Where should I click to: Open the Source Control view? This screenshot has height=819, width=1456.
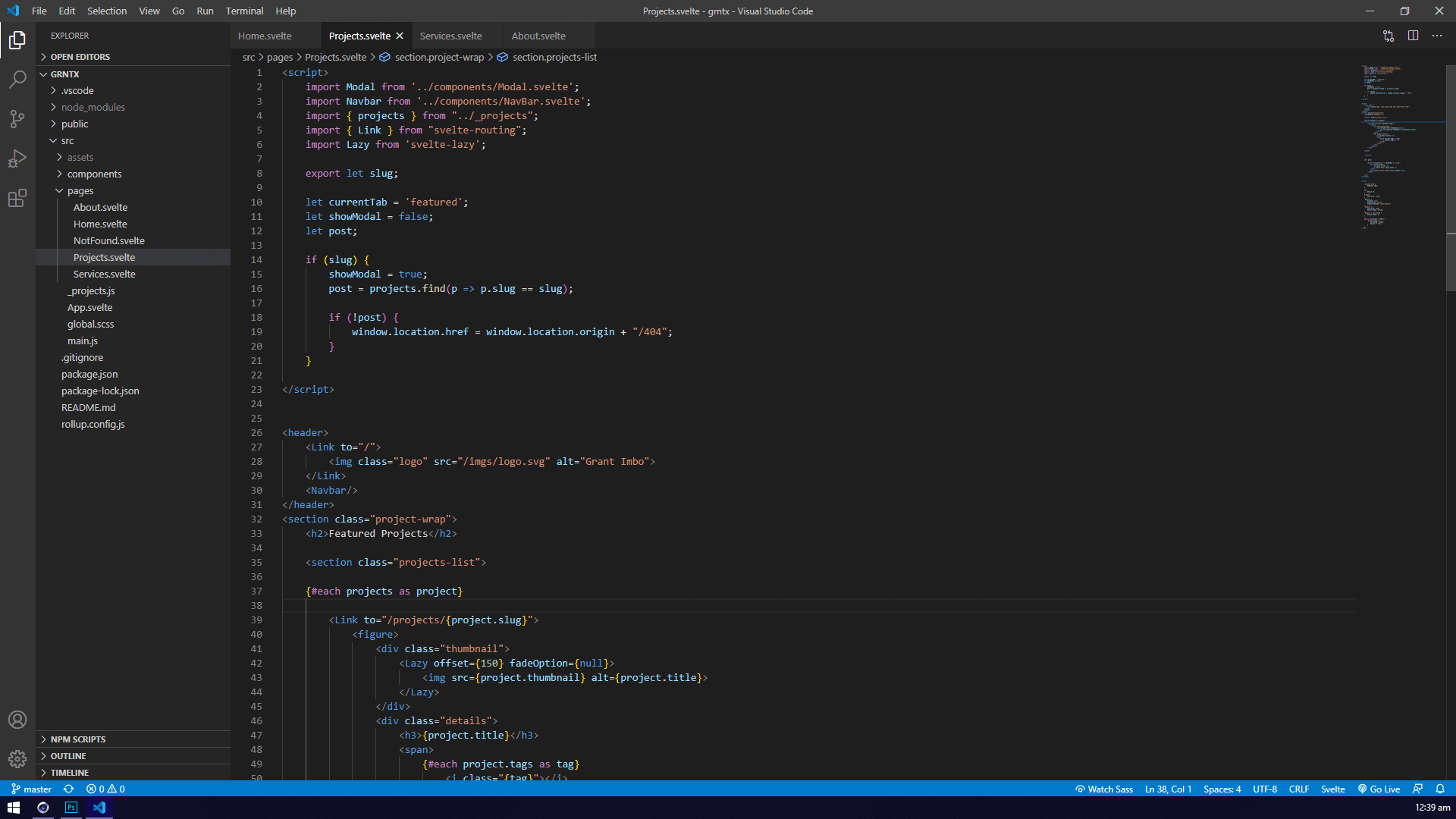(17, 118)
